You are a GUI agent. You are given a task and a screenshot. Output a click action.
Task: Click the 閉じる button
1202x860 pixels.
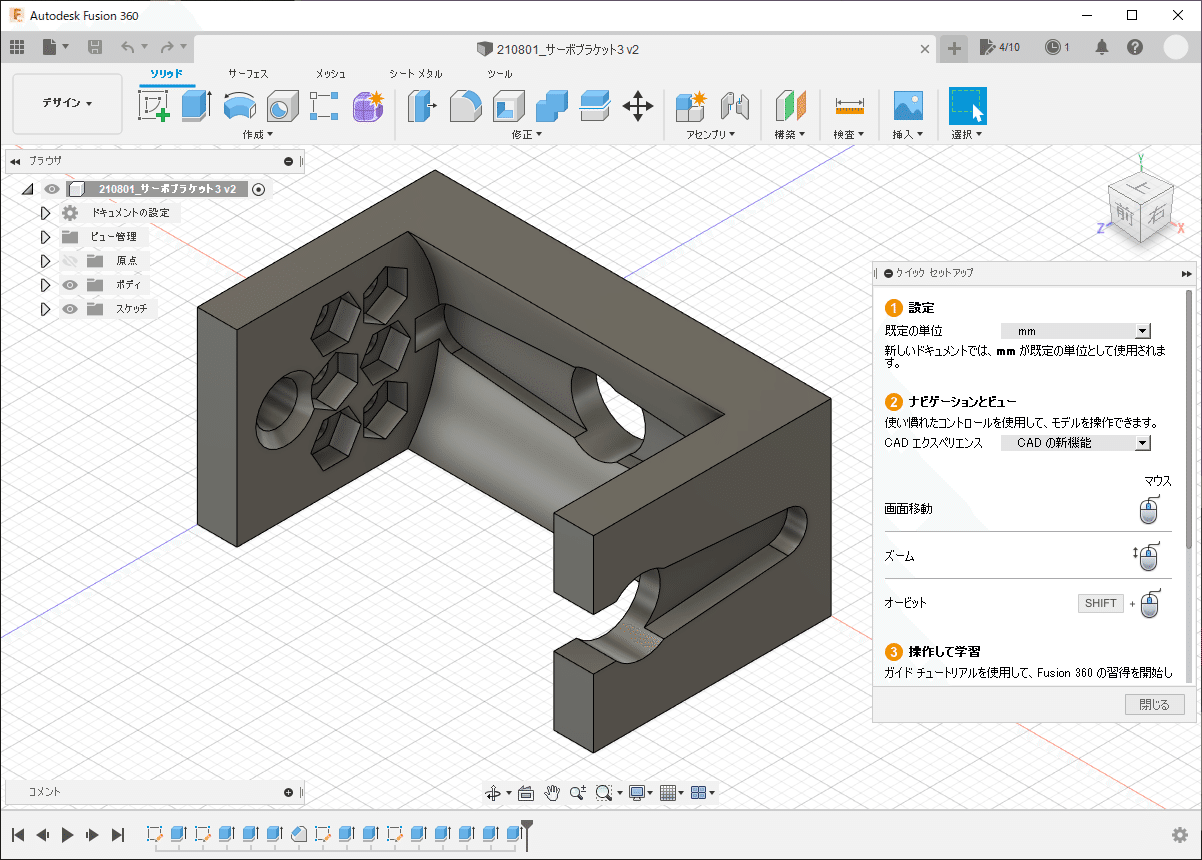(x=1154, y=705)
